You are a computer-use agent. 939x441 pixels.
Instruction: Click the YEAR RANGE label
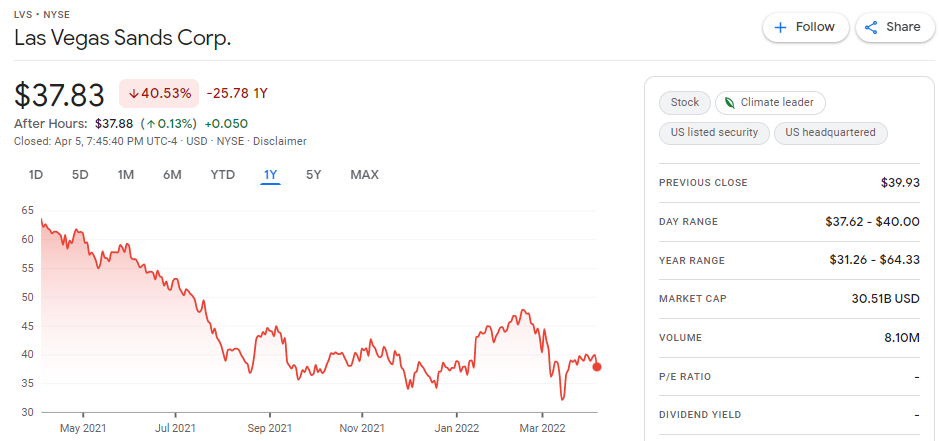click(692, 261)
